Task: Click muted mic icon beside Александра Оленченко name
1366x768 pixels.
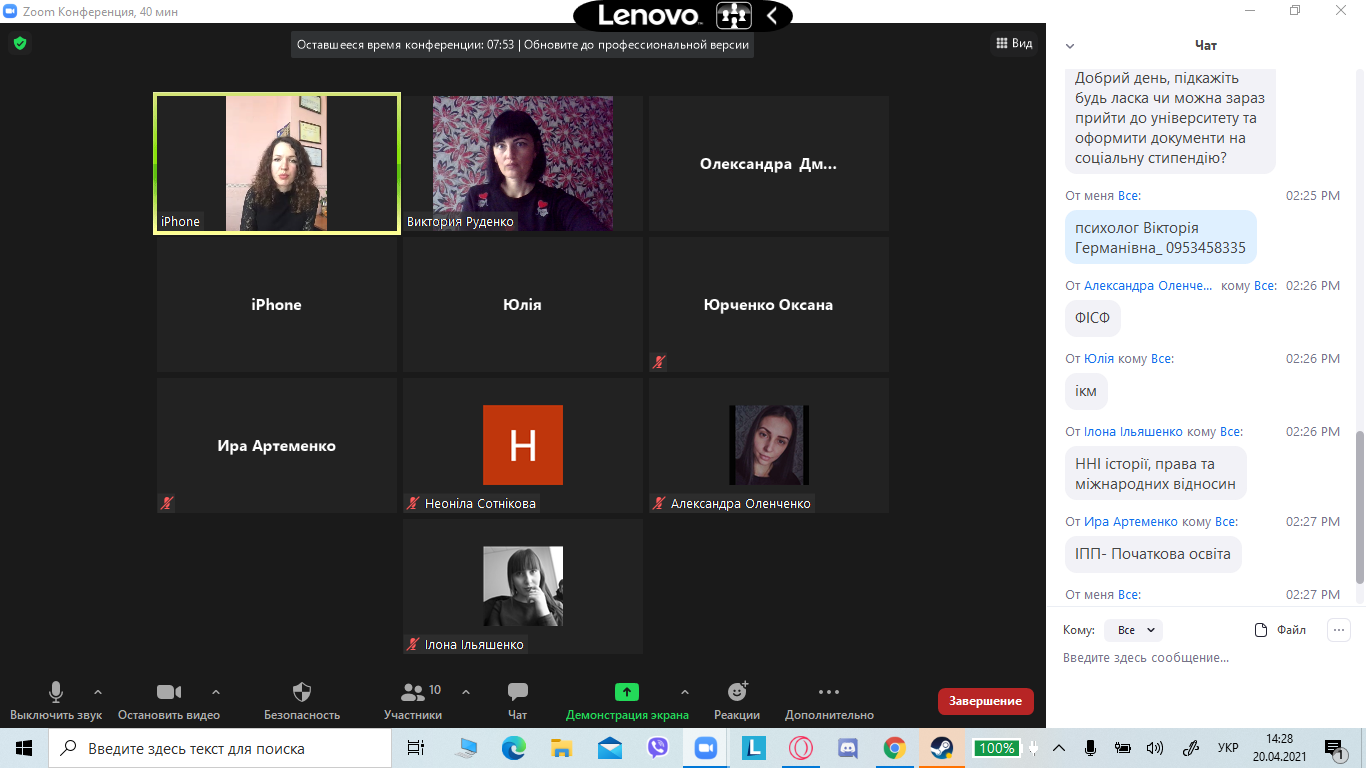Action: (x=659, y=503)
